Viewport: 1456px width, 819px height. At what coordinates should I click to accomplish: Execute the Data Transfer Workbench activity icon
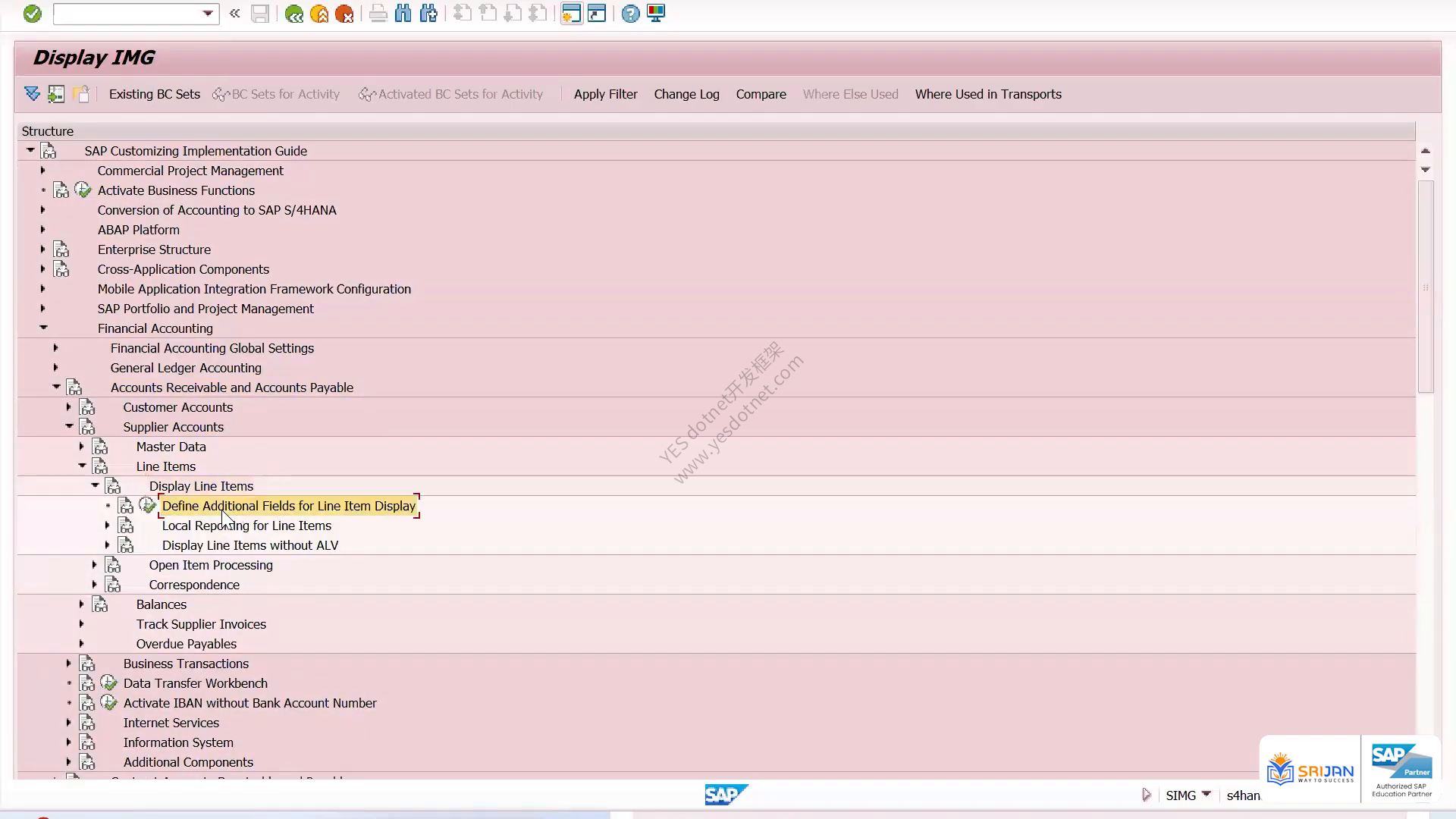pyautogui.click(x=109, y=683)
